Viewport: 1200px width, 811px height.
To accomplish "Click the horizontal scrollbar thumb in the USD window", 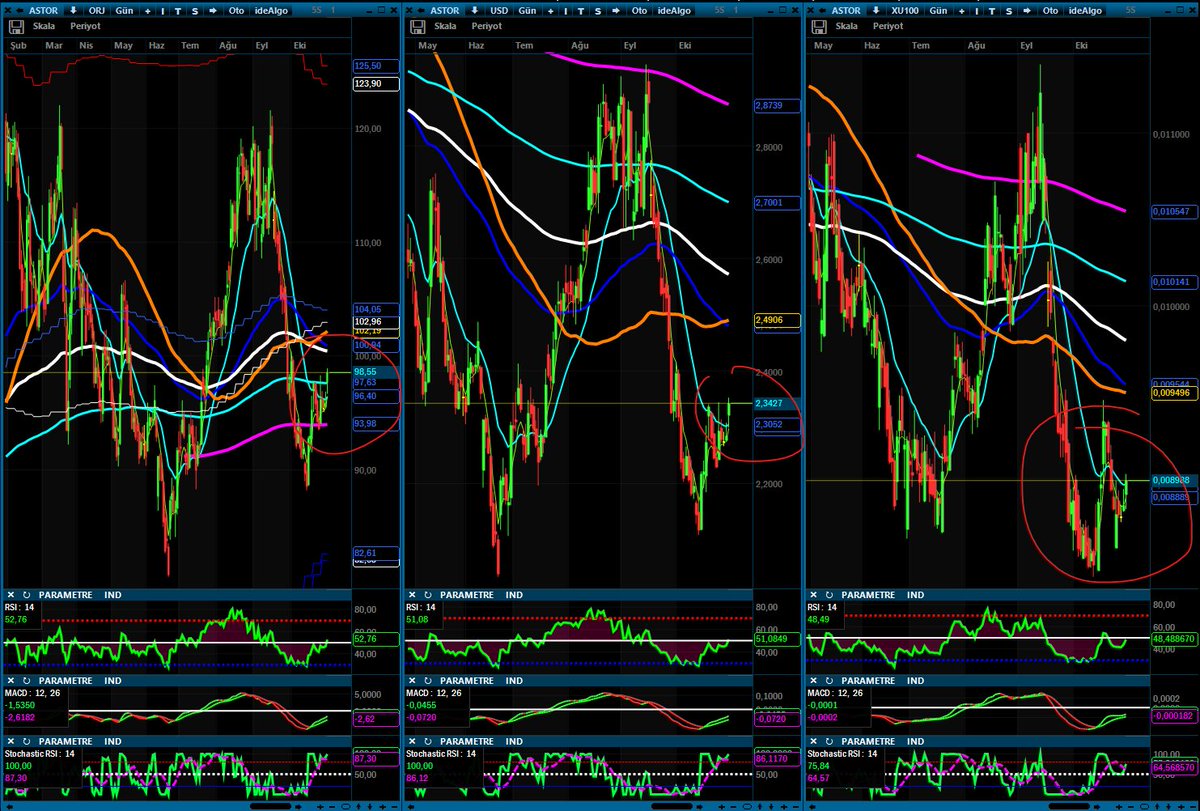I will [x=670, y=806].
